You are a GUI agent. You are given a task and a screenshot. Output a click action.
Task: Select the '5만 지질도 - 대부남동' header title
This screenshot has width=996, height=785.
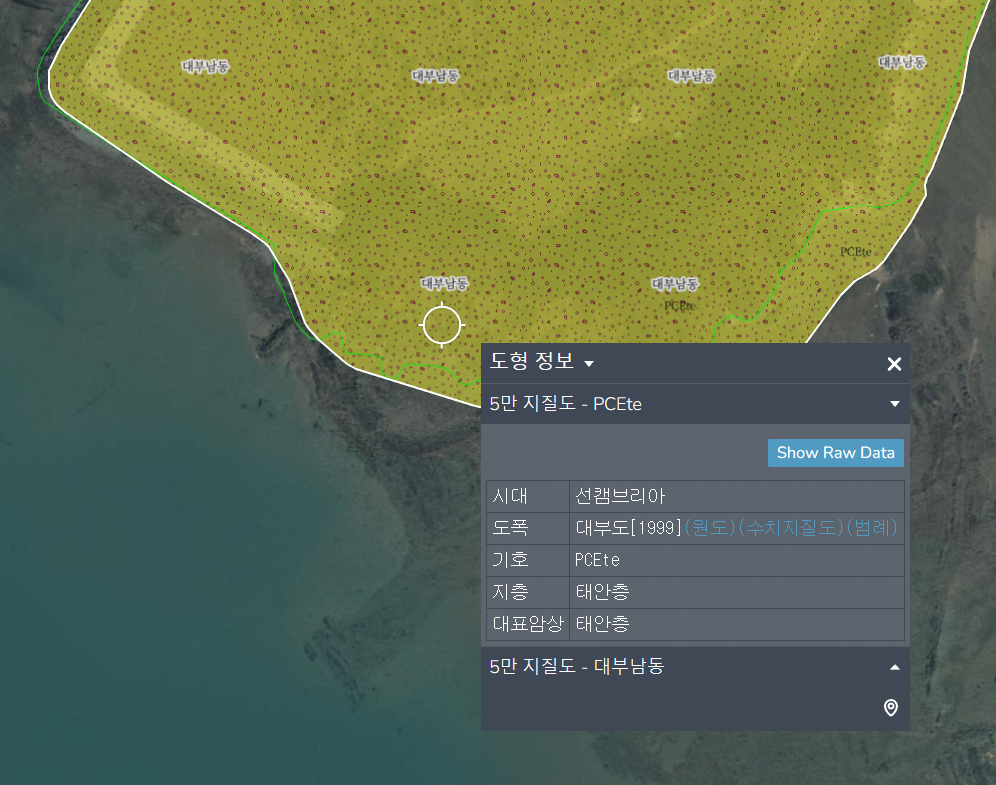(x=577, y=666)
